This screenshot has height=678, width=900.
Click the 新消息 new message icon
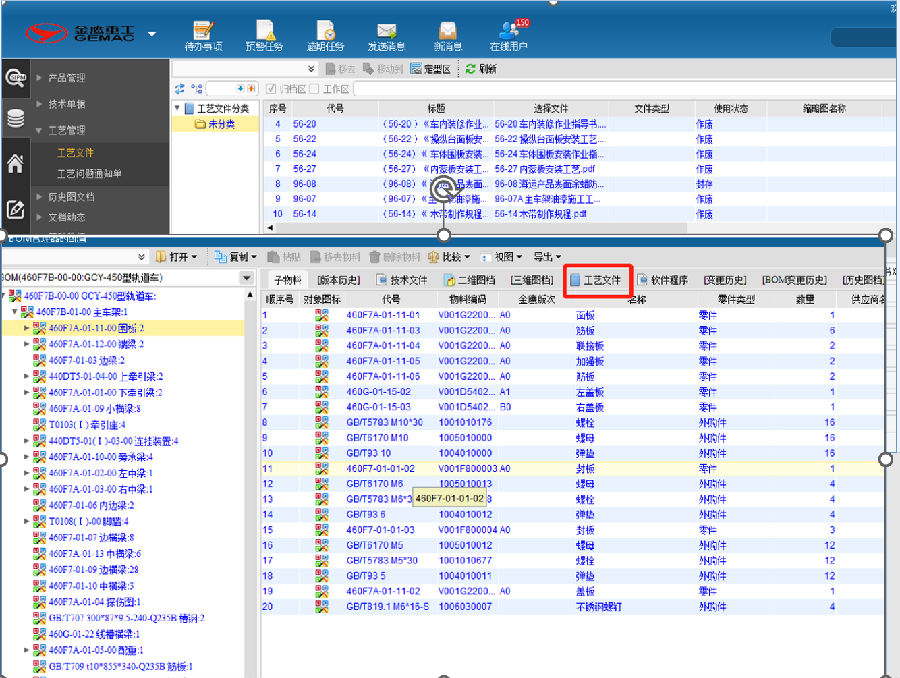447,33
